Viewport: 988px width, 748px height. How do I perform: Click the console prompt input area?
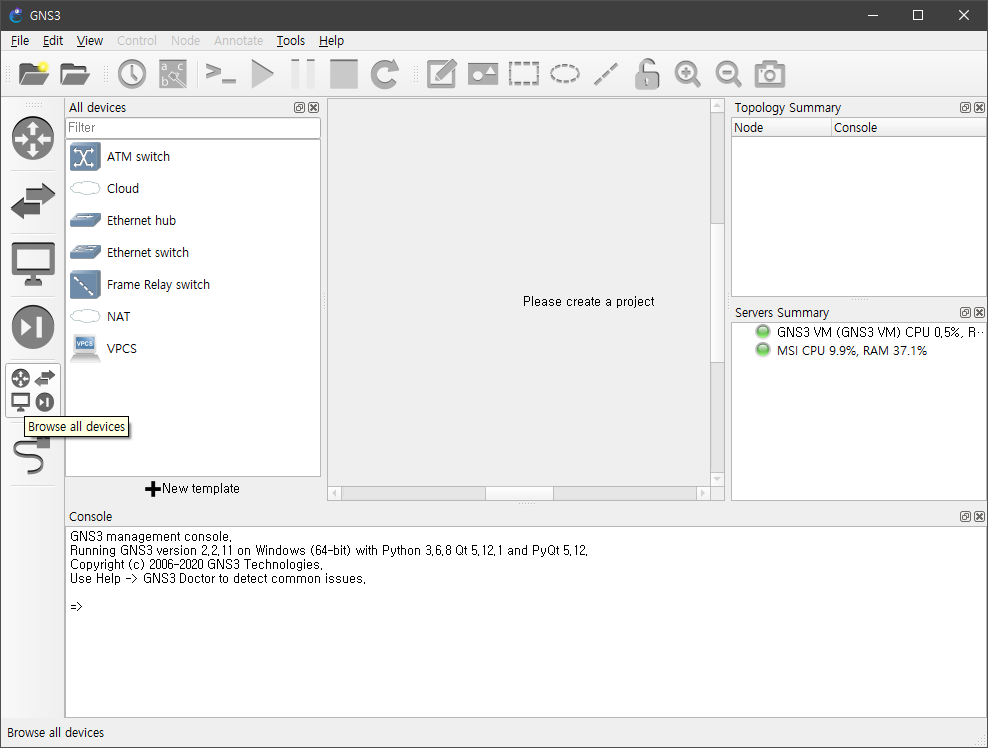click(526, 607)
